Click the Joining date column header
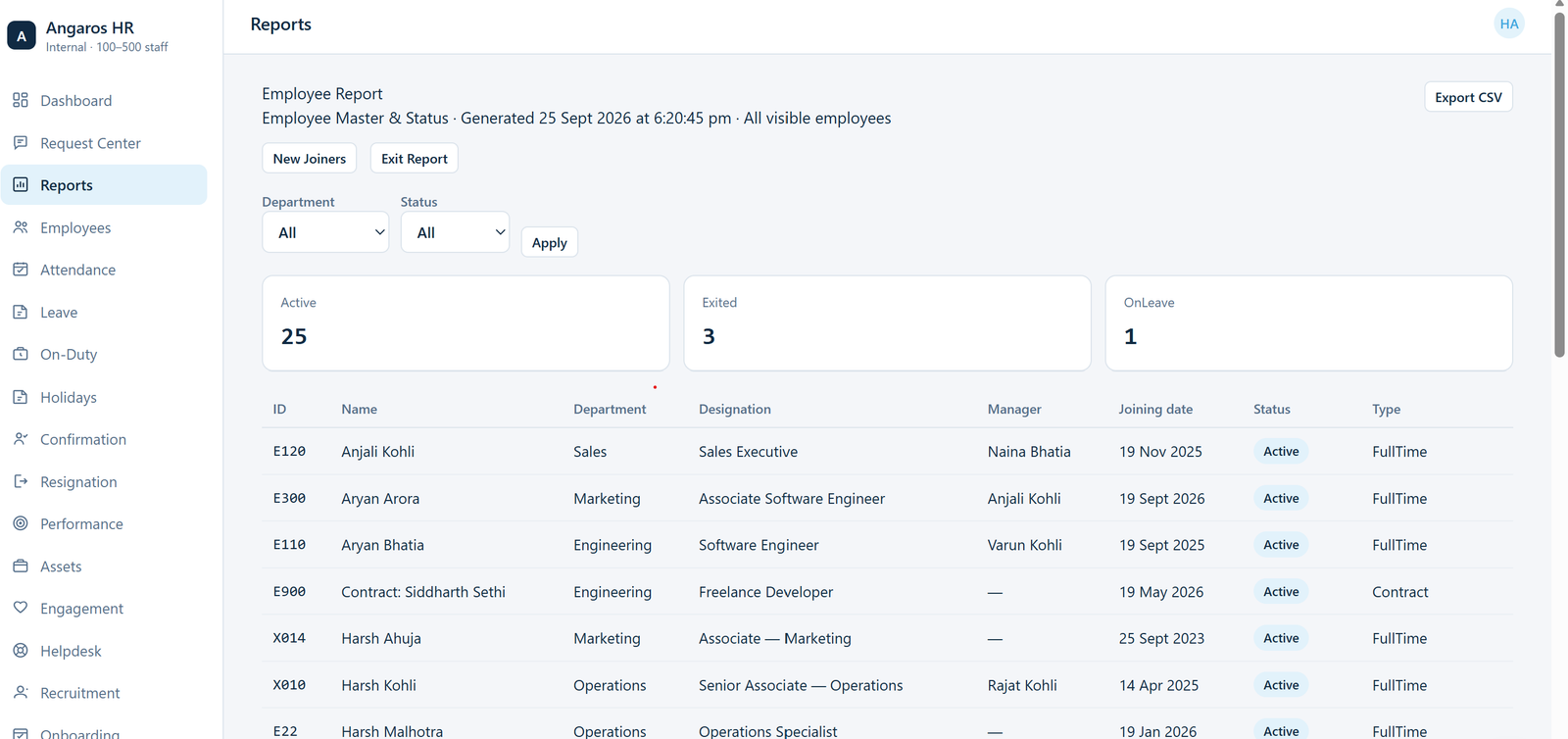 coord(1155,409)
